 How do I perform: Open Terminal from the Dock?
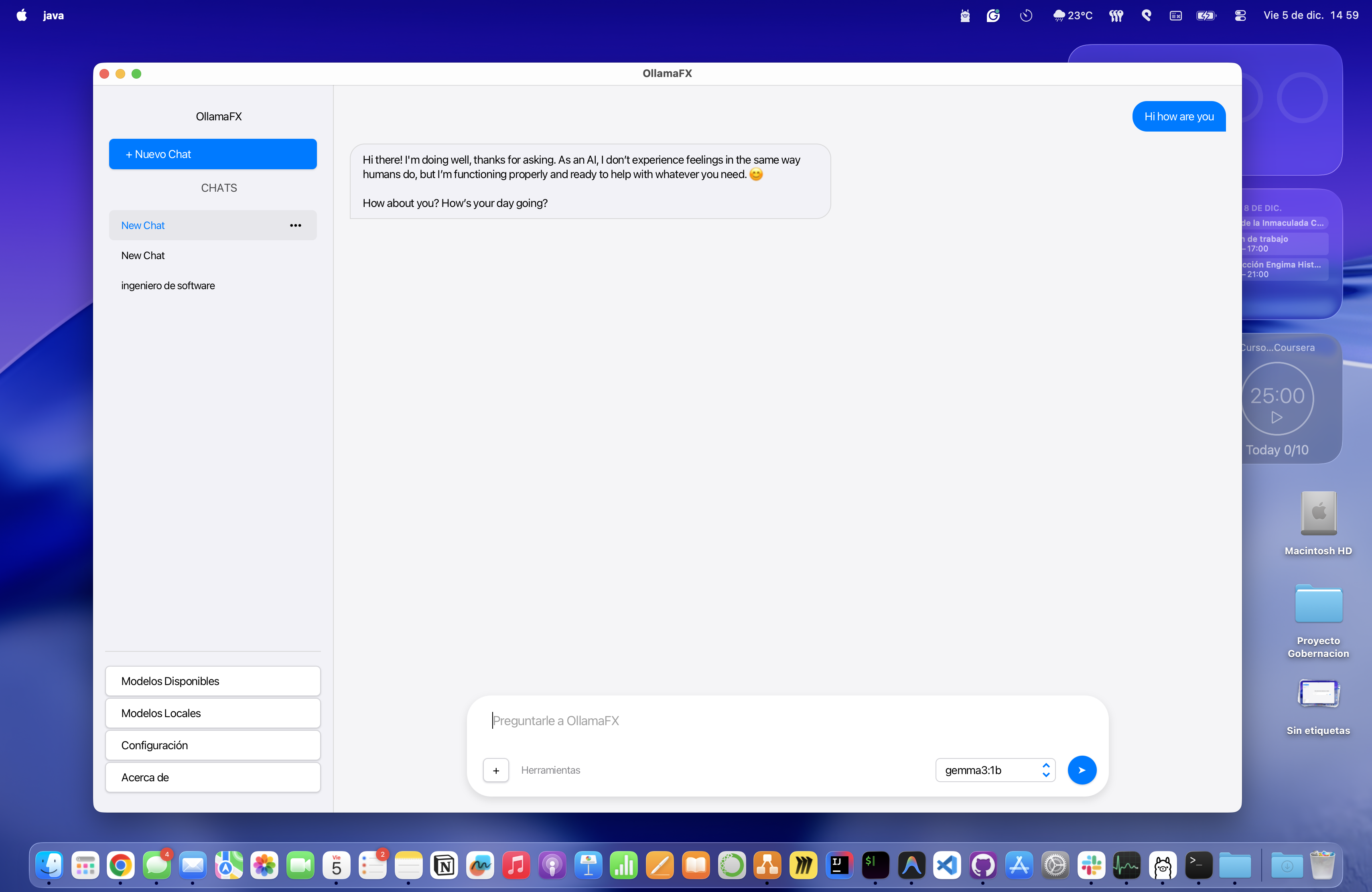tap(1199, 865)
